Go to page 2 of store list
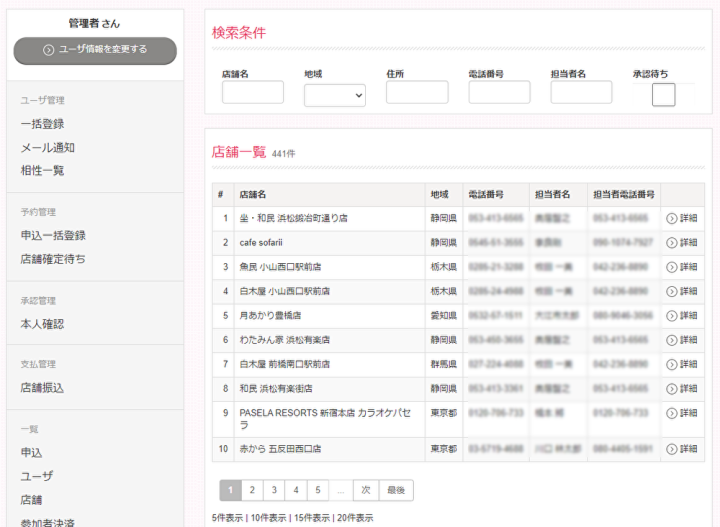720x527 pixels. pyautogui.click(x=251, y=490)
